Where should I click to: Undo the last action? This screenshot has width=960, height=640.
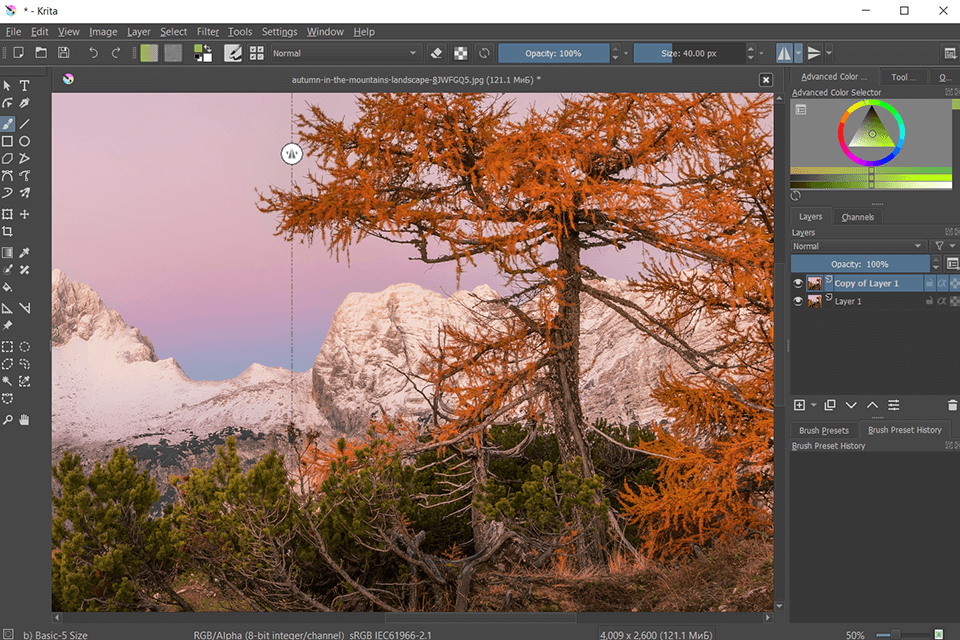pyautogui.click(x=93, y=53)
